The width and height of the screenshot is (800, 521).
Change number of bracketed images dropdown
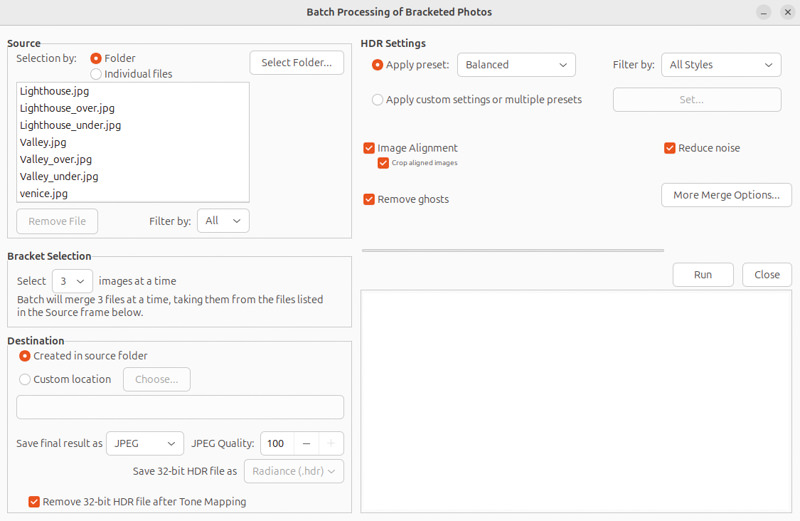[x=72, y=281]
